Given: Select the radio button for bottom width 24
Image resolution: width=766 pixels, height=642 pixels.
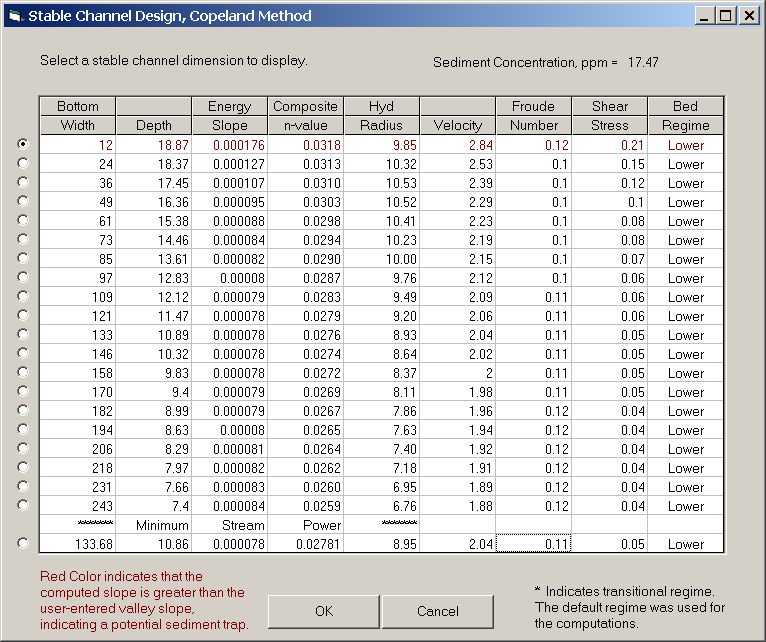Looking at the screenshot, I should point(23,163).
